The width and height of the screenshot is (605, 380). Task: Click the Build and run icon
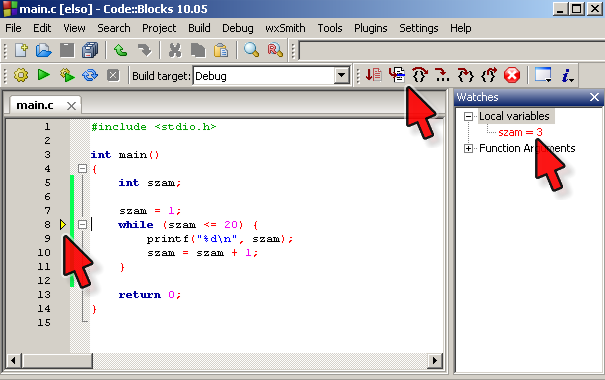click(x=67, y=75)
